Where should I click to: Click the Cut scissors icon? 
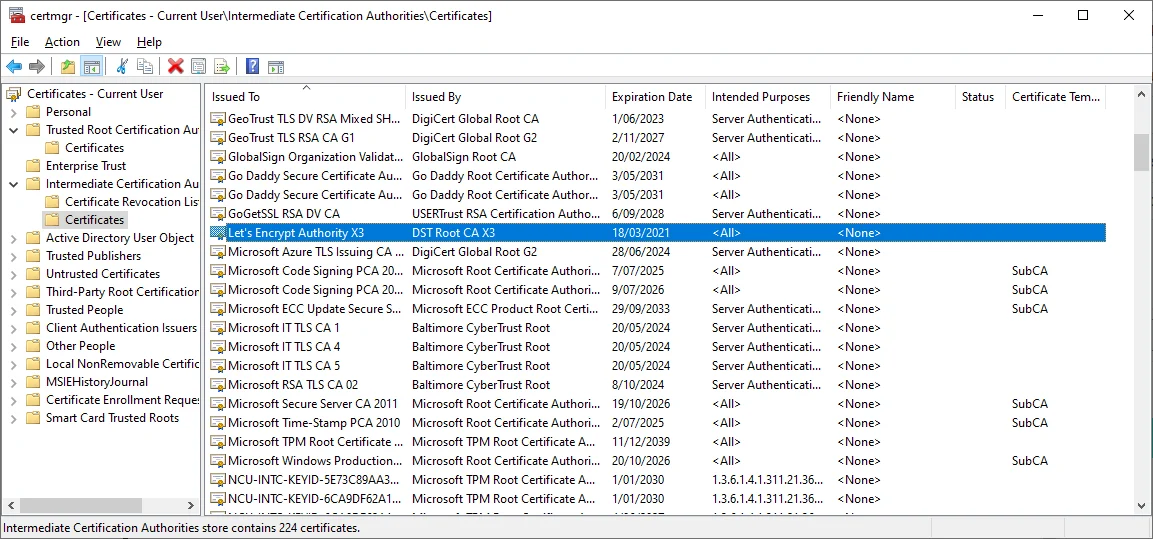click(x=122, y=67)
